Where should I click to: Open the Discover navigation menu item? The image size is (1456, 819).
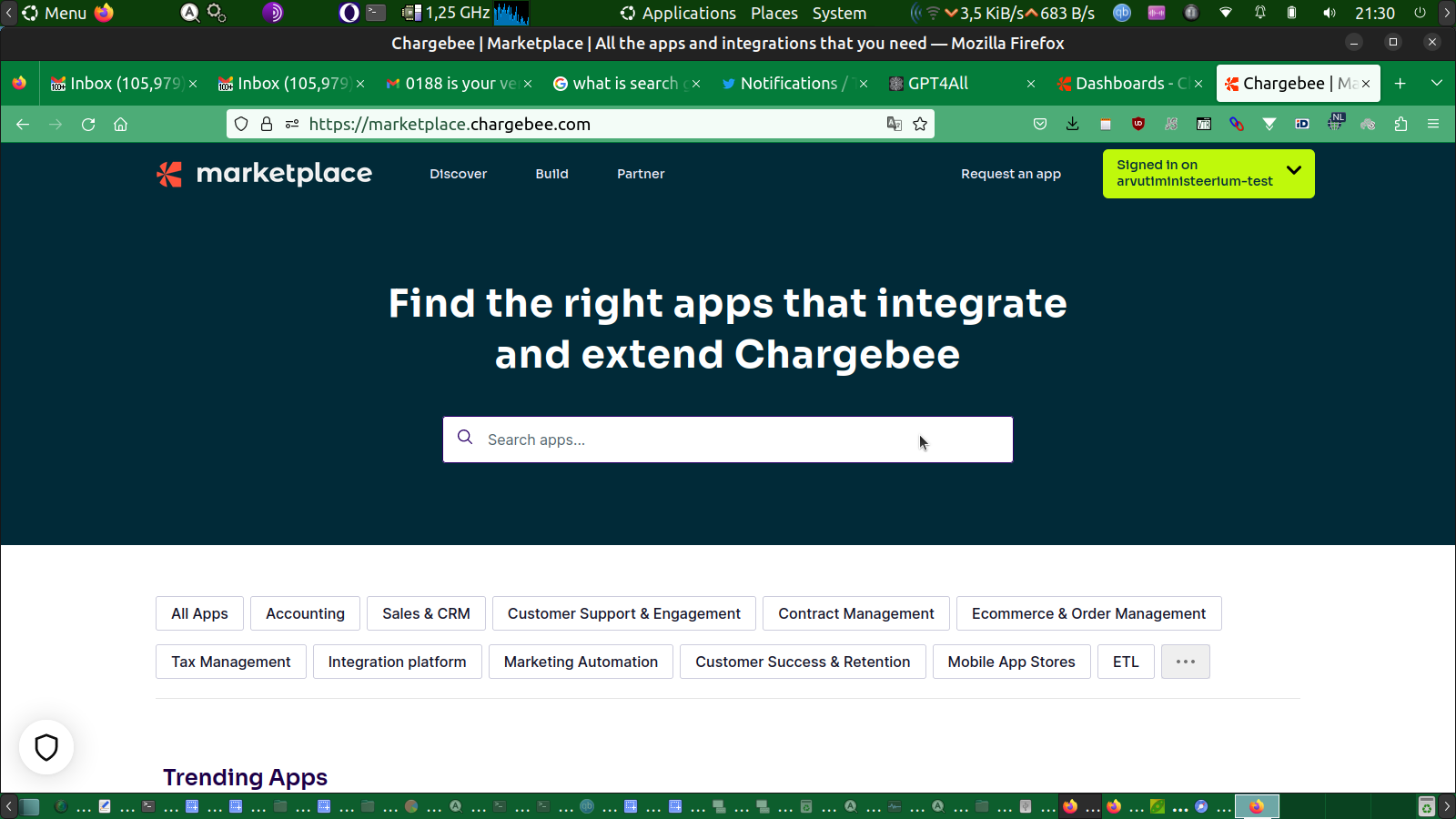(x=458, y=174)
